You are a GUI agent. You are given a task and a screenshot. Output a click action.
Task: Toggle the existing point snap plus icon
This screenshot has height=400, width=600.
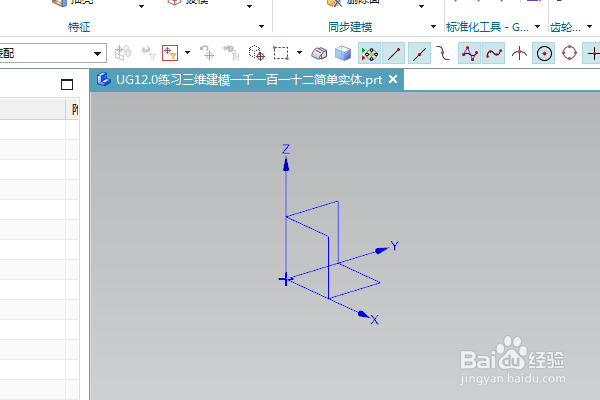592,53
